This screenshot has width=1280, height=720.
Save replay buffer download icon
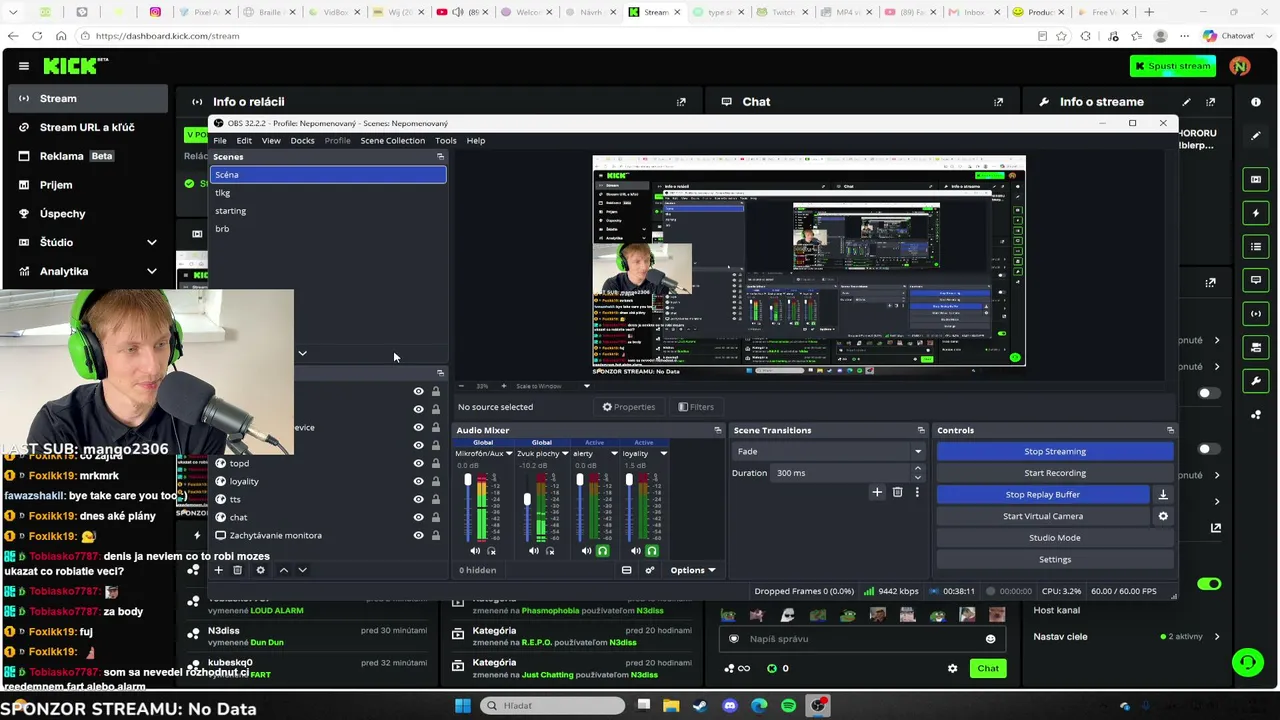[1163, 495]
